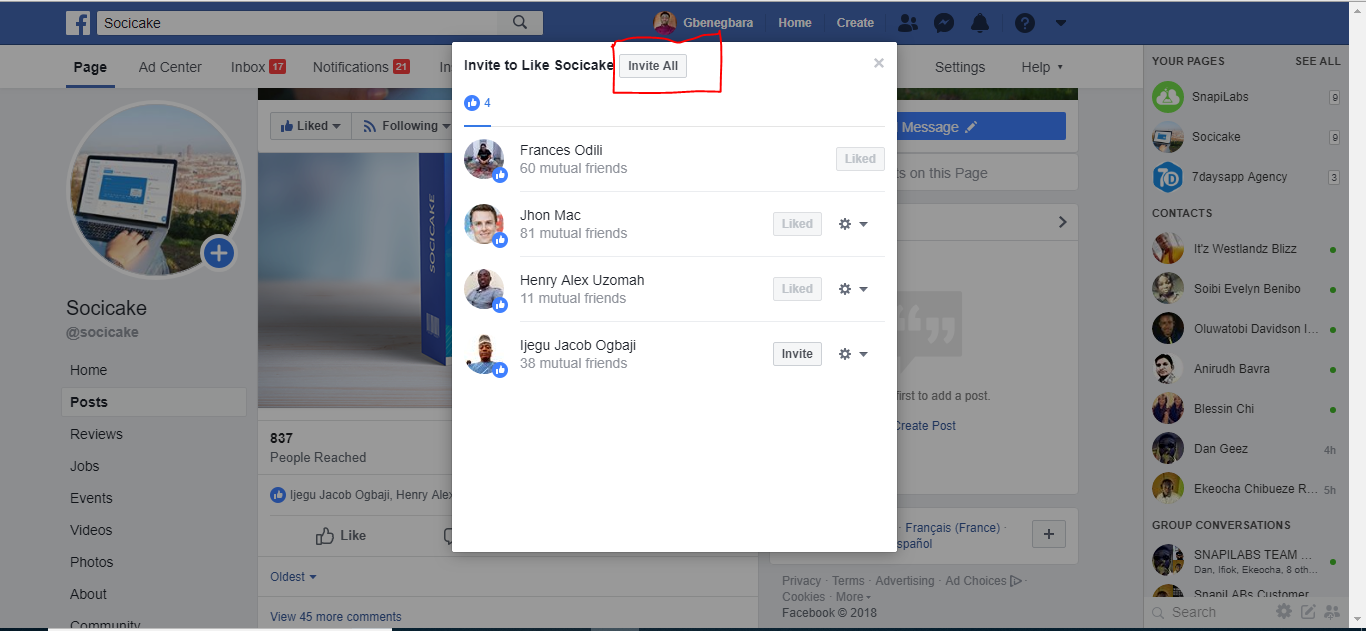Viewport: 1366px width, 631px height.
Task: Open gear options for Jhon Mac
Action: tap(853, 224)
